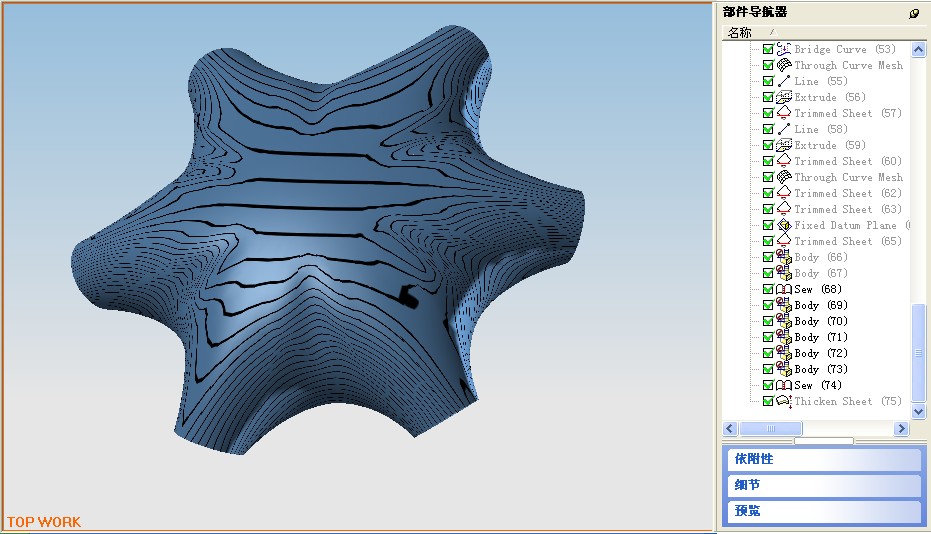
Task: Select Body (73) in the navigator
Action: click(x=821, y=369)
